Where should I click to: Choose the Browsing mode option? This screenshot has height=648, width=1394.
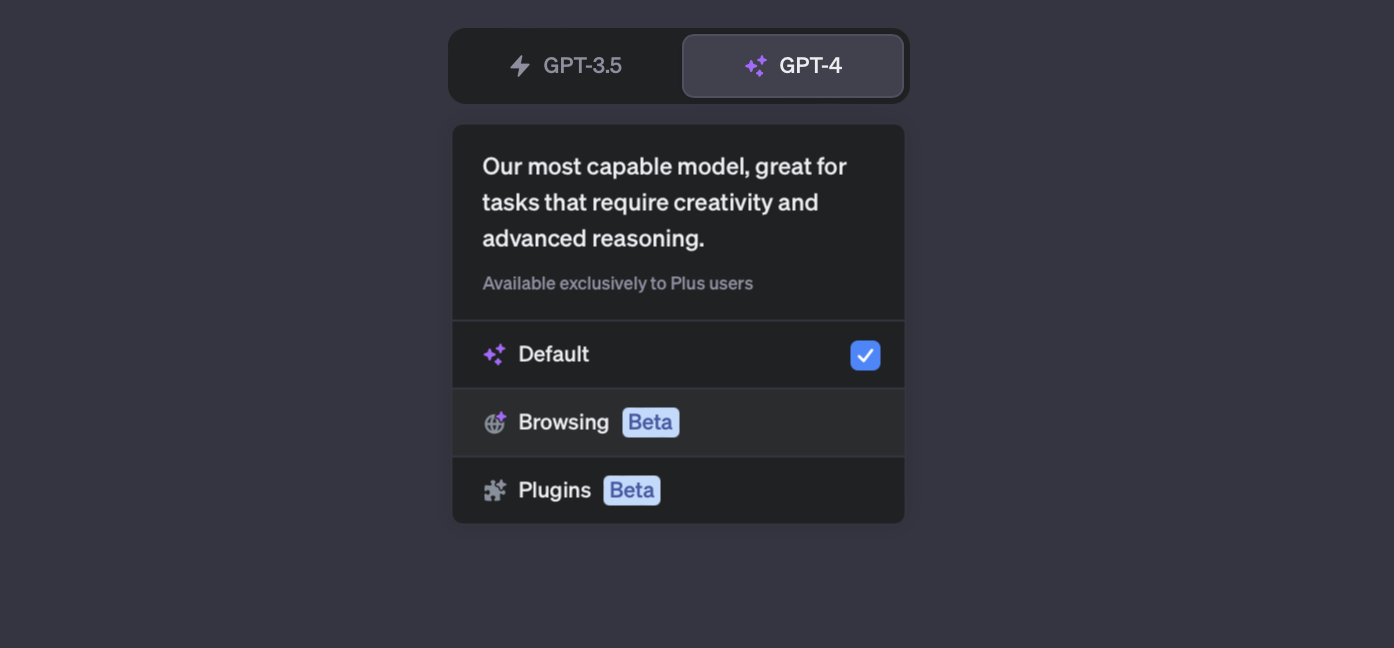pyautogui.click(x=678, y=423)
